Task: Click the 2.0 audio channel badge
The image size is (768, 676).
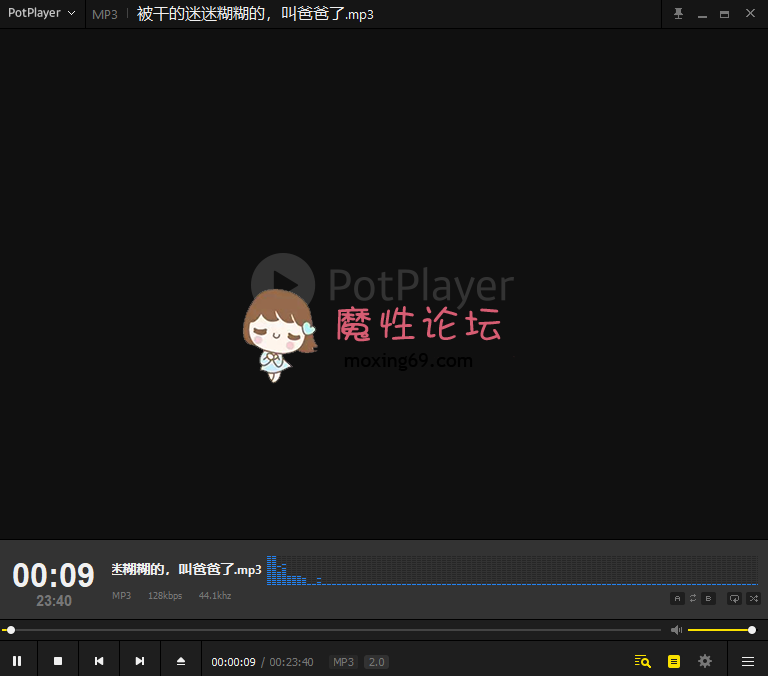Action: tap(376, 662)
